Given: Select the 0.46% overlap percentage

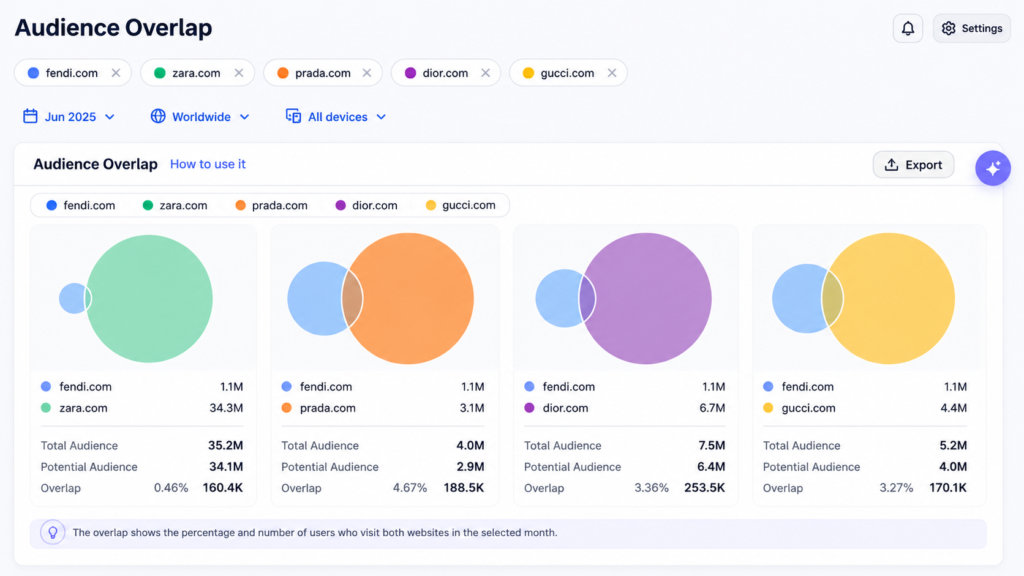Looking at the screenshot, I should point(171,488).
